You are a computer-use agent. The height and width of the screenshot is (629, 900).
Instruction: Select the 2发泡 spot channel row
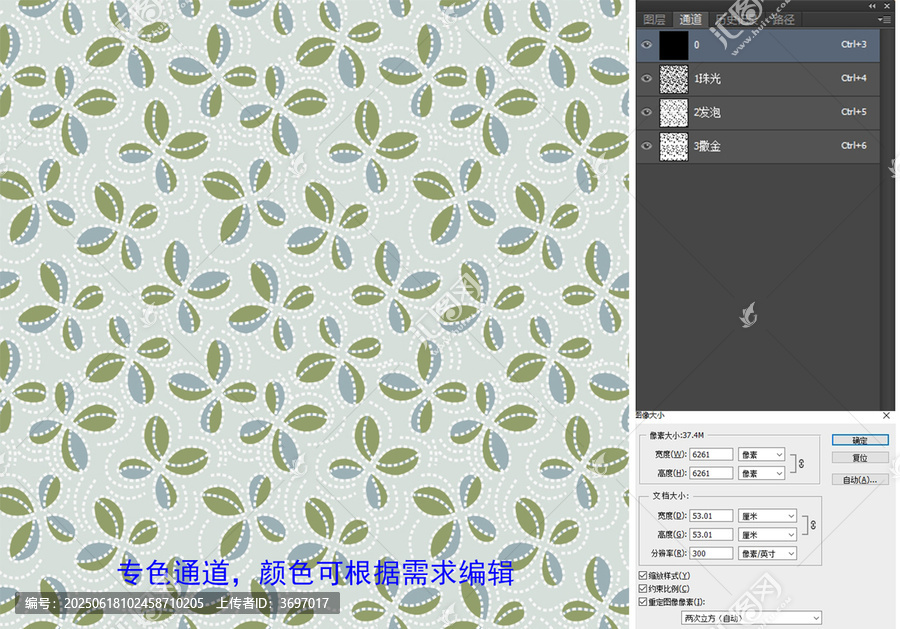point(758,113)
